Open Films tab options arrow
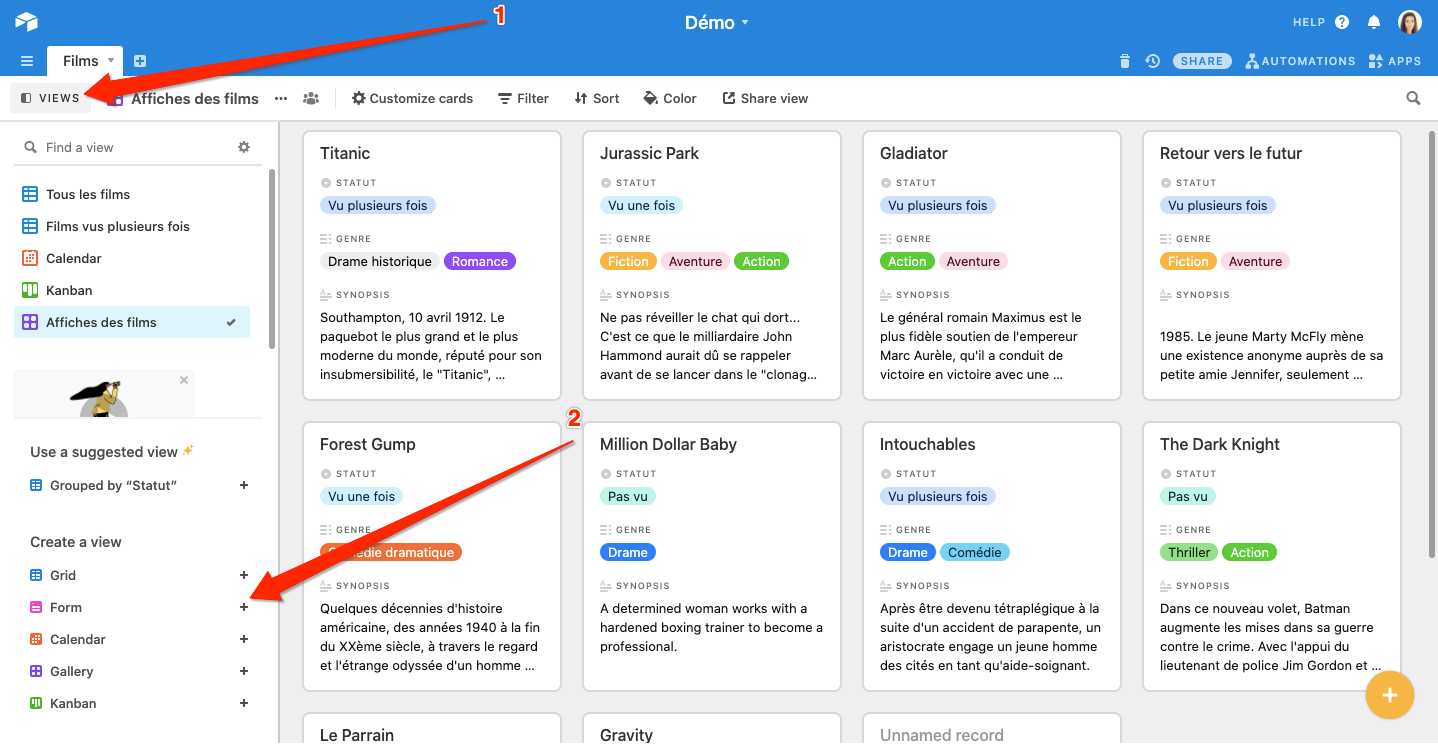This screenshot has width=1438, height=744. coord(111,61)
